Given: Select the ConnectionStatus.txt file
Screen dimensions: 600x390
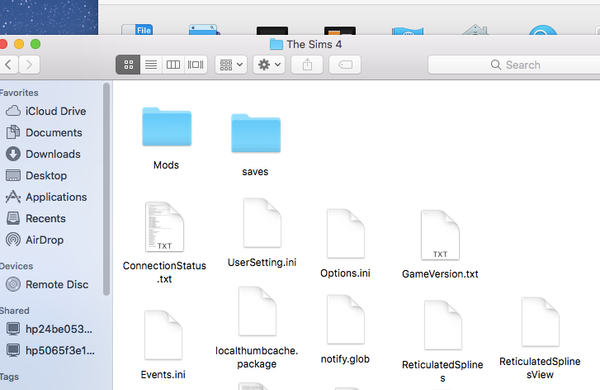Looking at the screenshot, I should (x=165, y=227).
